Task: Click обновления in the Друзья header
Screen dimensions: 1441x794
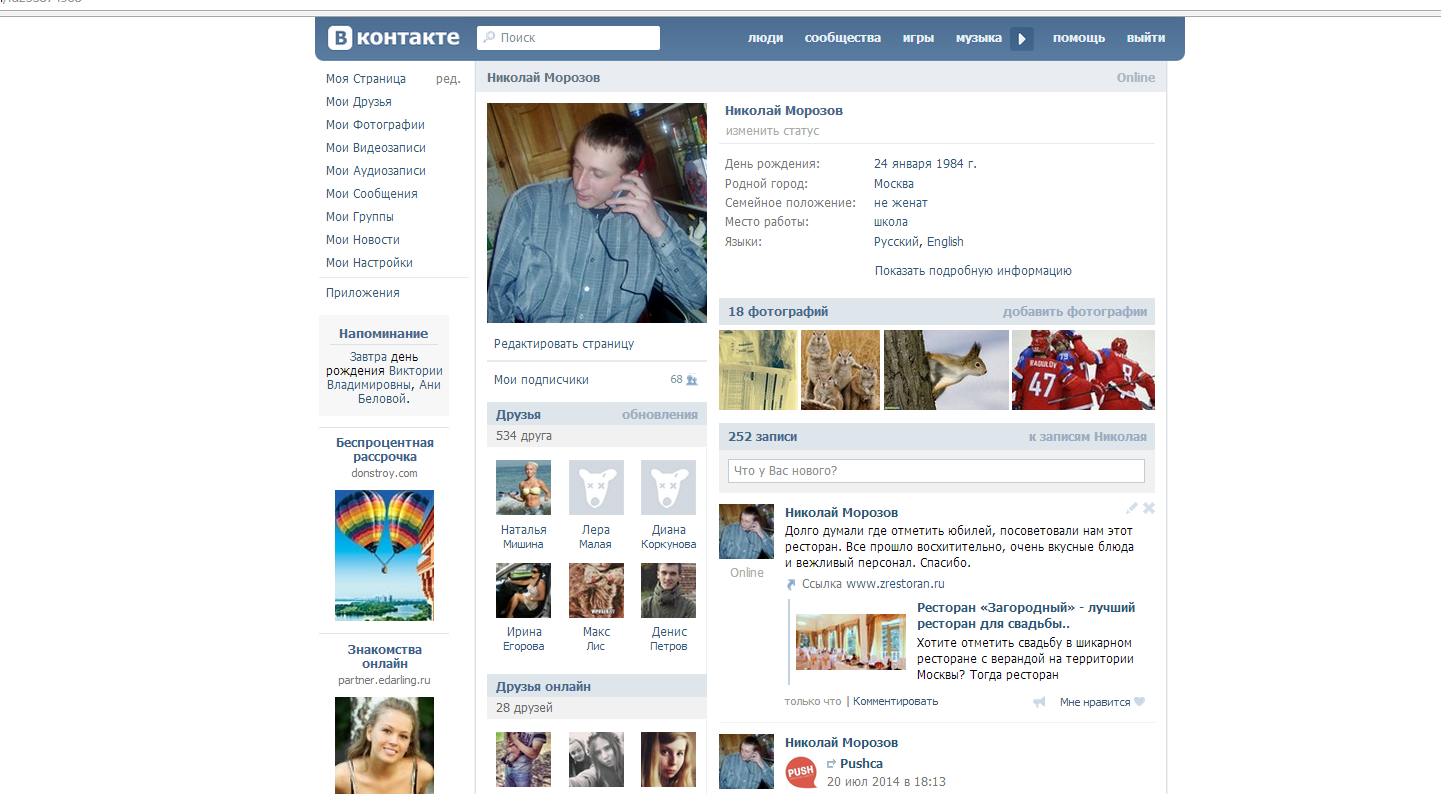Action: [660, 415]
